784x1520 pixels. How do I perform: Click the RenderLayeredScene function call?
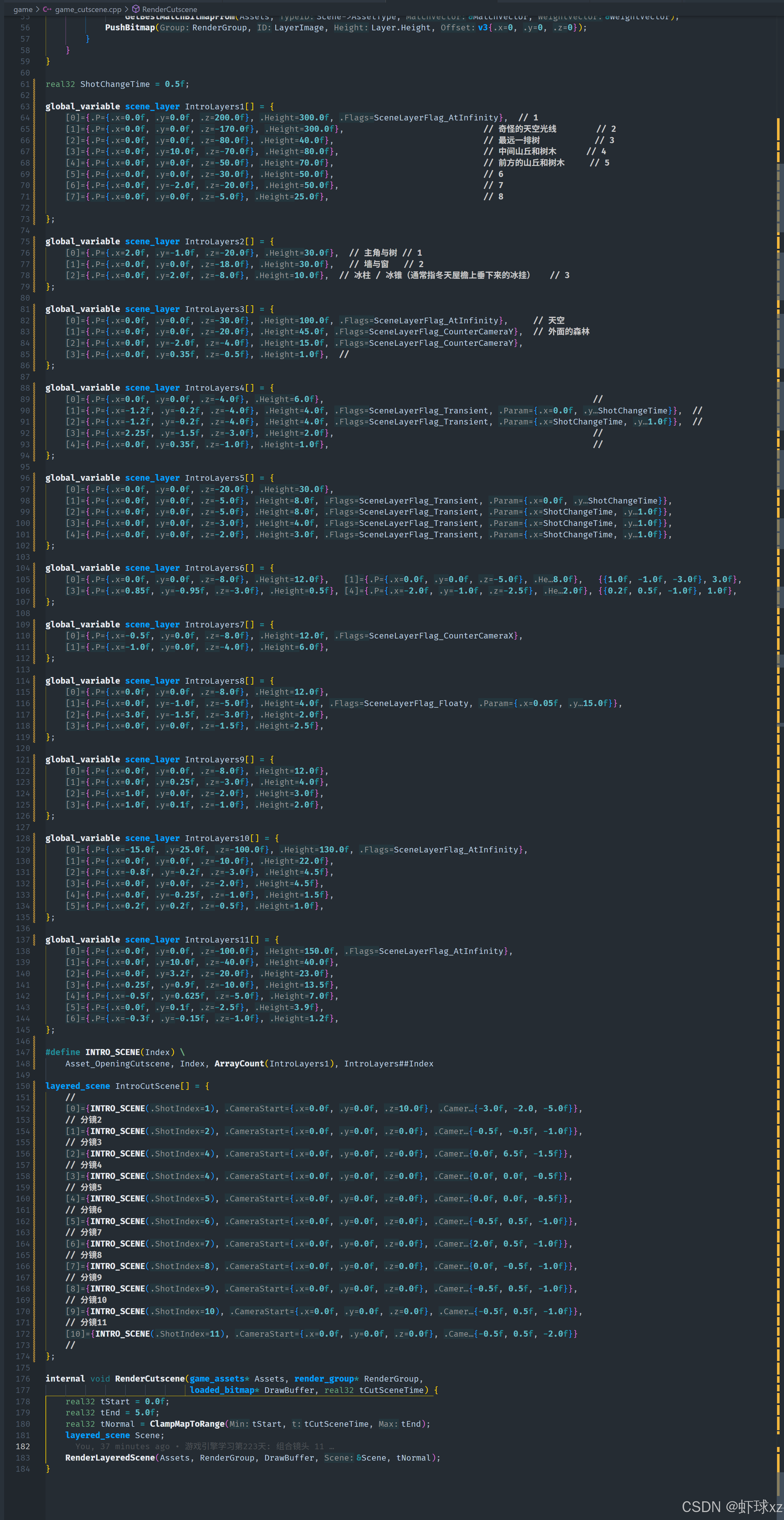click(x=110, y=1457)
